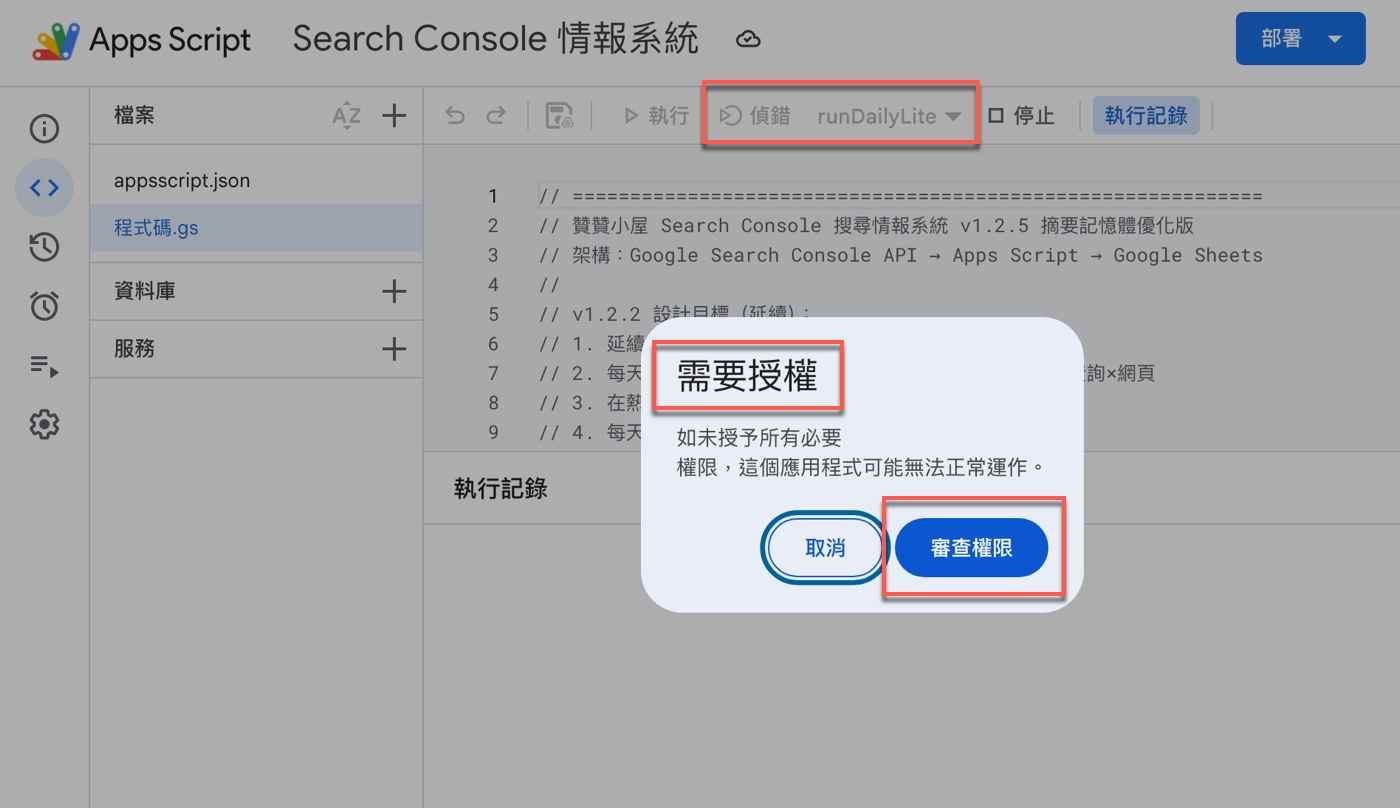Open the Overview info icon in sidebar
1400x808 pixels.
coord(44,129)
